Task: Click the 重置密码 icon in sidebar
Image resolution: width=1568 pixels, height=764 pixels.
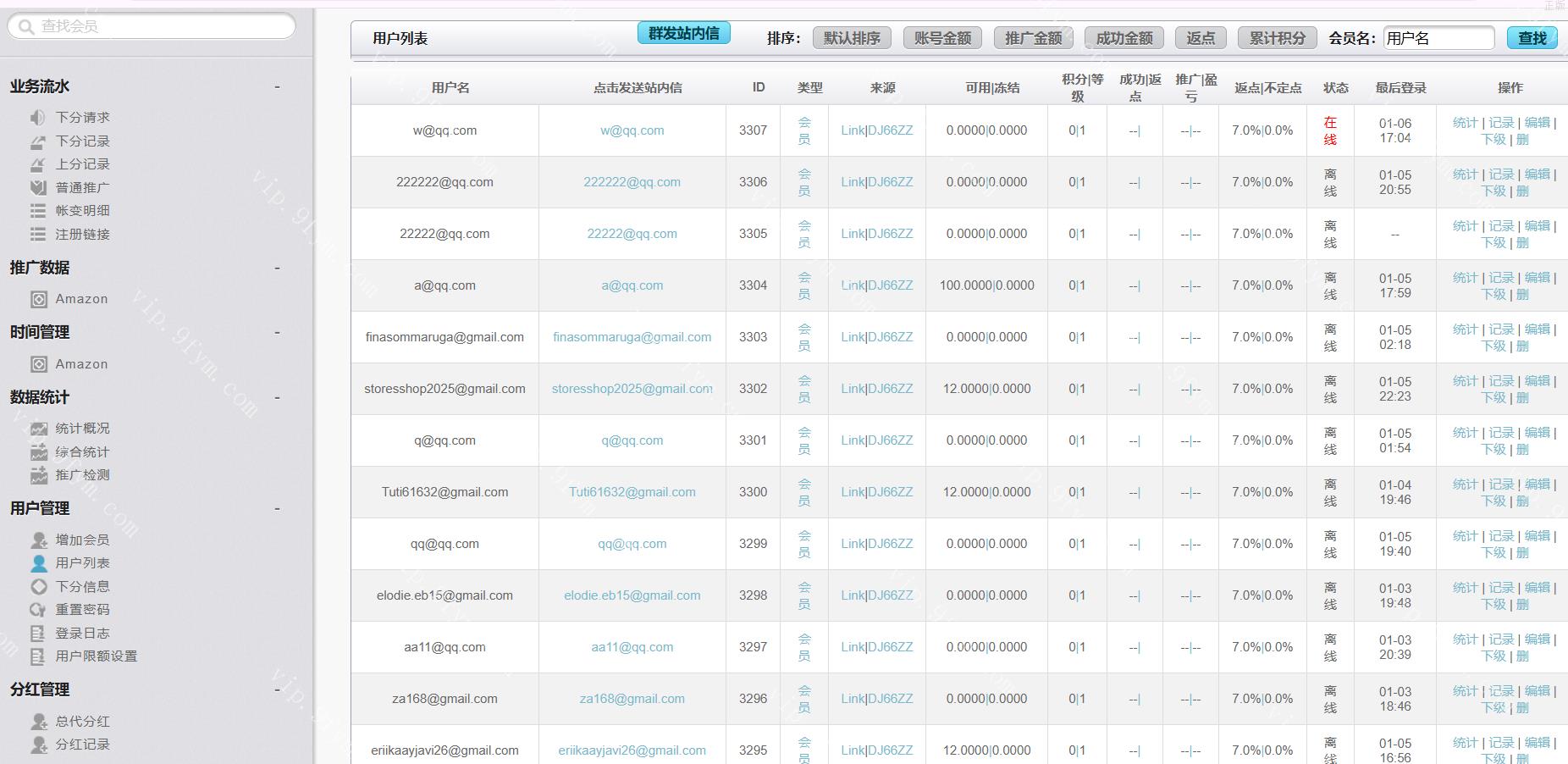Action: 38,610
